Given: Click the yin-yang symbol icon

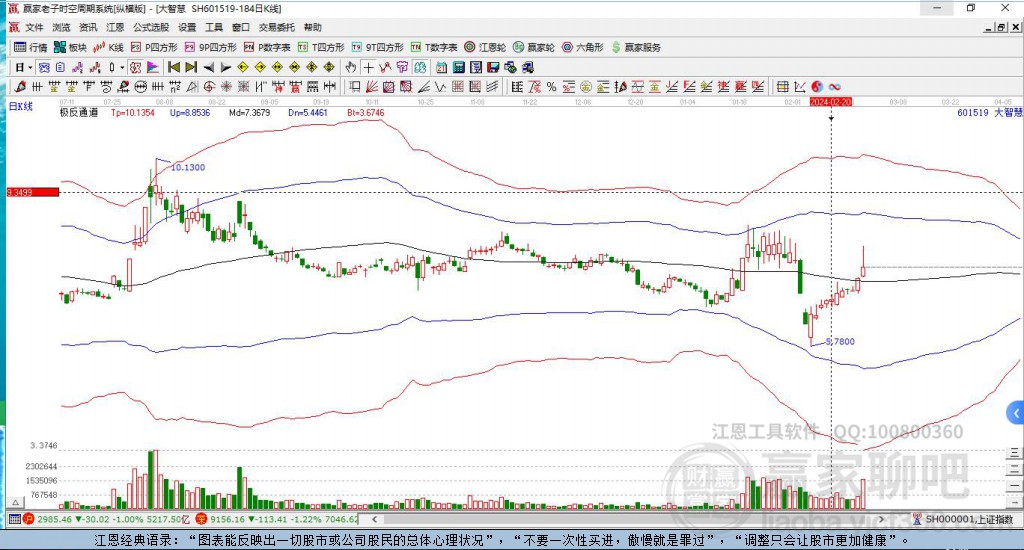Looking at the screenshot, I should click(x=817, y=86).
